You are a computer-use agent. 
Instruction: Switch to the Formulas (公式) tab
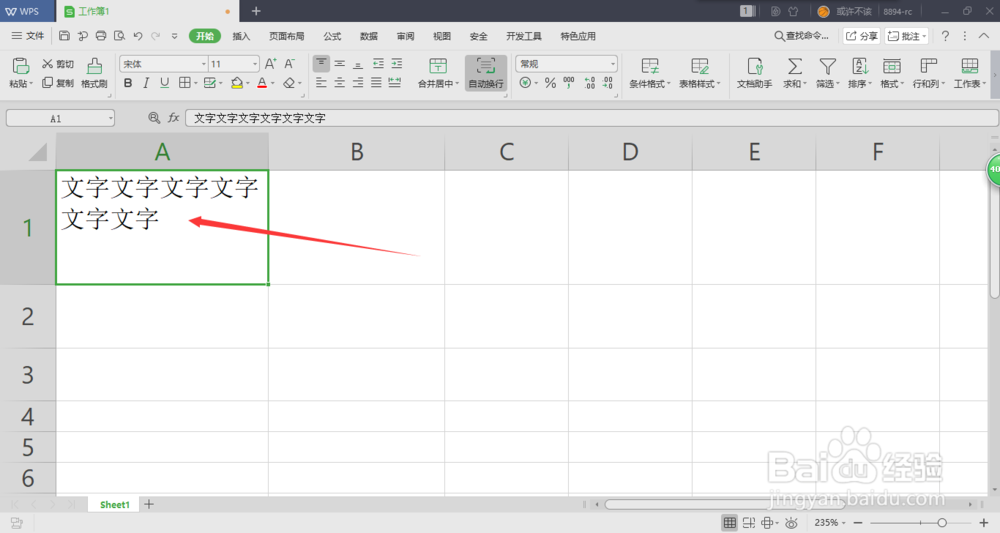332,36
